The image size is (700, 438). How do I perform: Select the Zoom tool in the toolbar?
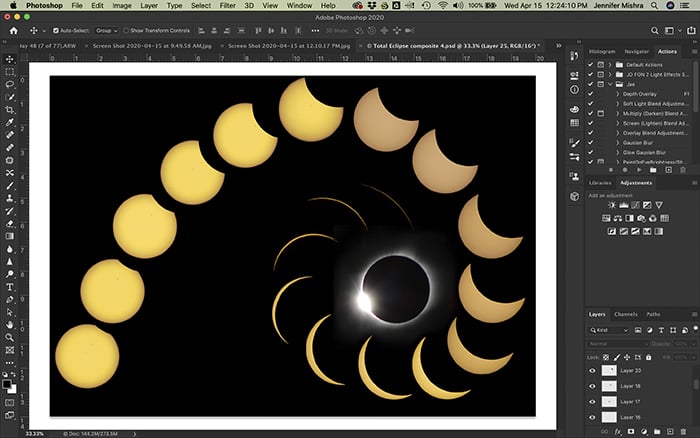point(9,337)
